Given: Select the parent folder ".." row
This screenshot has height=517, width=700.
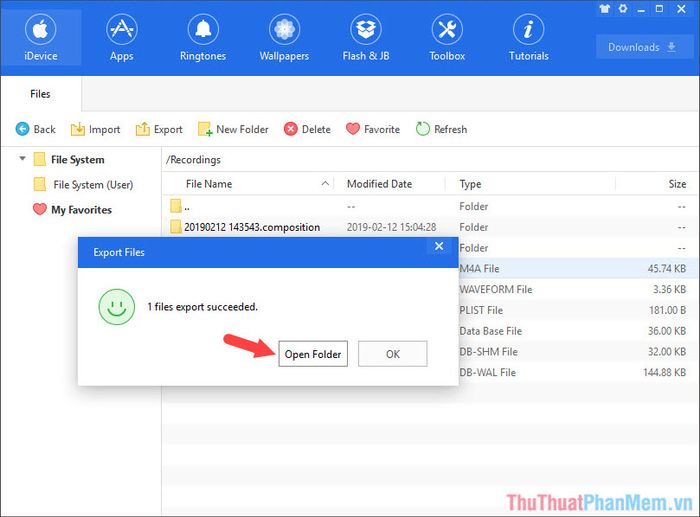Looking at the screenshot, I should point(429,206).
